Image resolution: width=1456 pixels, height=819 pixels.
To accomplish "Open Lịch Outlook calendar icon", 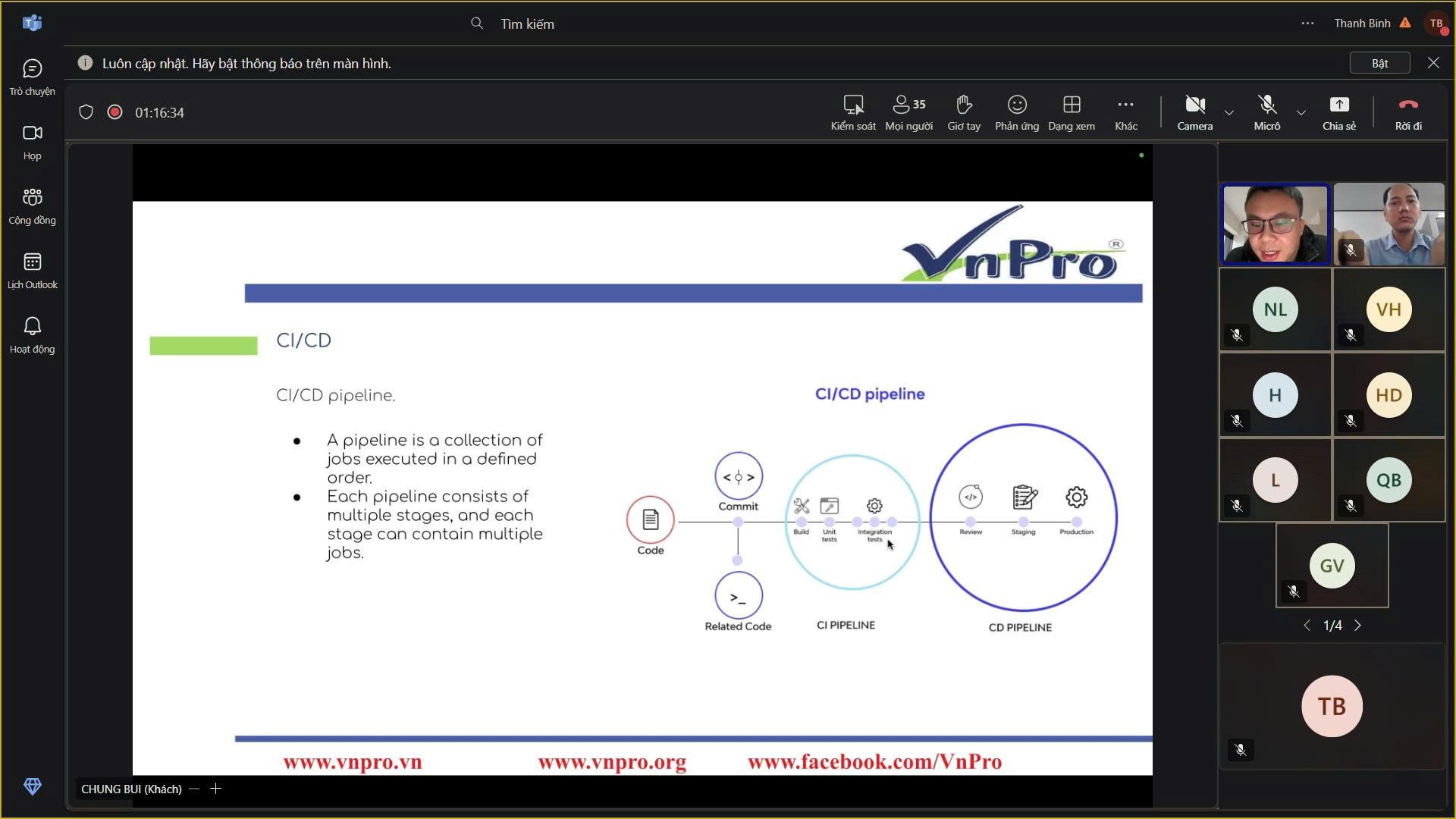I will click(32, 262).
